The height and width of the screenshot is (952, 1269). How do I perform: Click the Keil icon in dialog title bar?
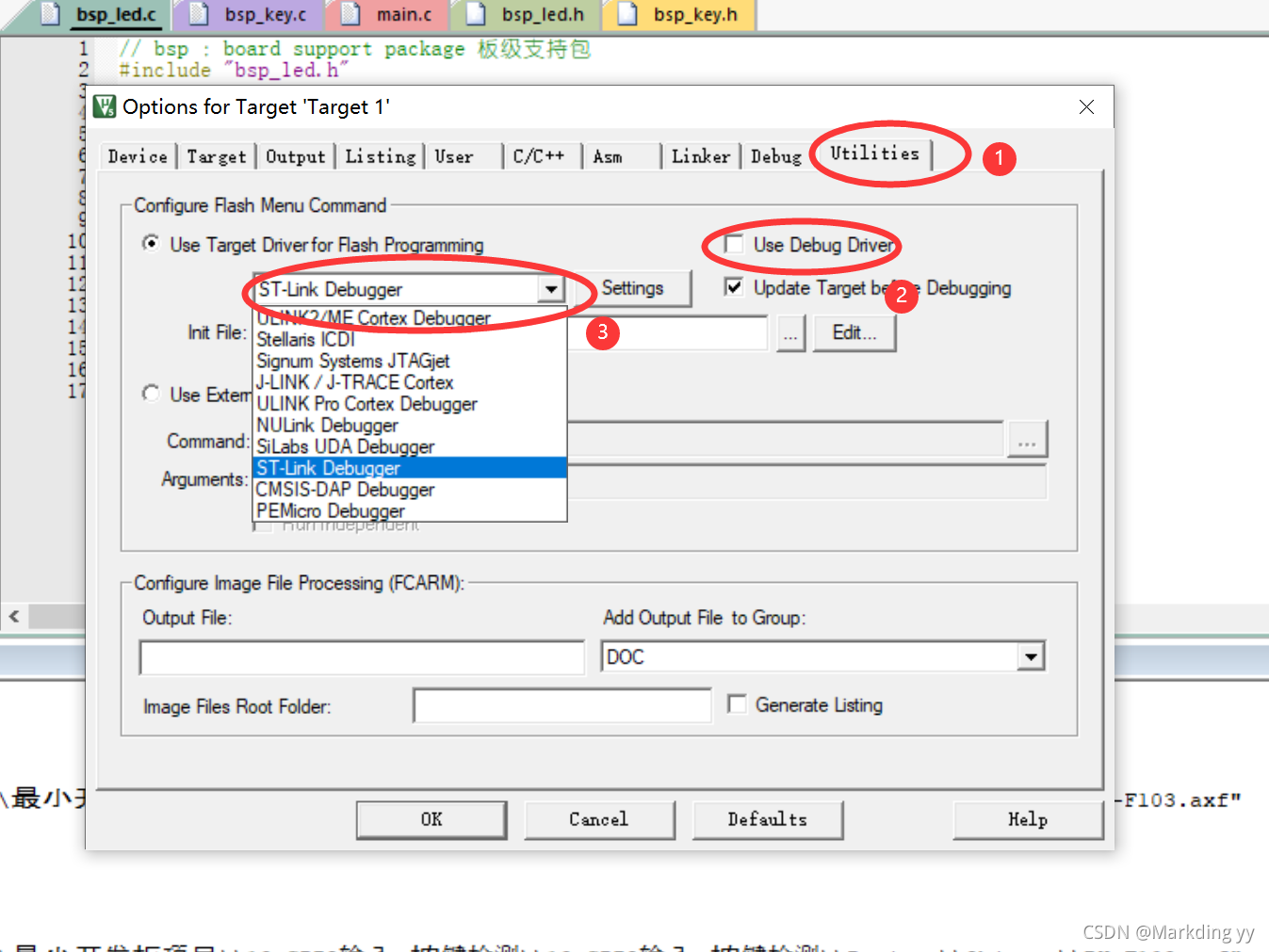tap(105, 106)
